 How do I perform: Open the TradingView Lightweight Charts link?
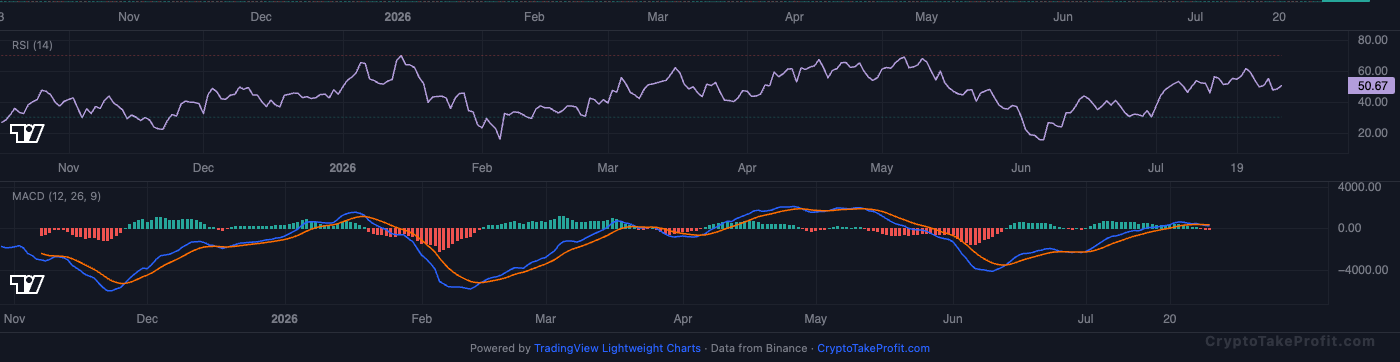(x=618, y=349)
